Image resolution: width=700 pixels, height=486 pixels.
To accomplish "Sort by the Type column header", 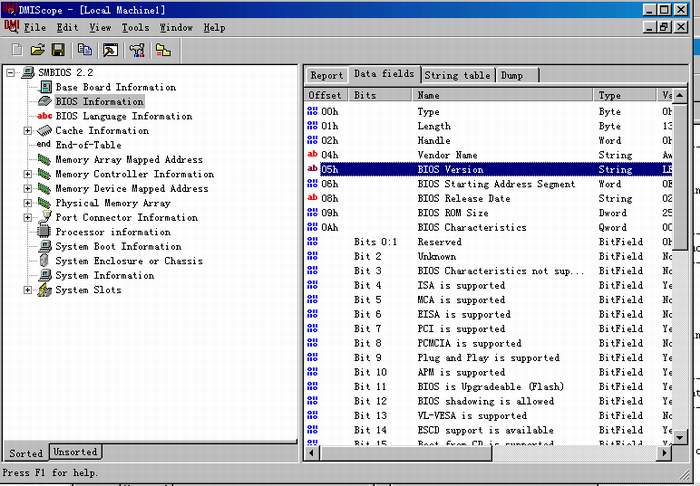I will tap(625, 95).
